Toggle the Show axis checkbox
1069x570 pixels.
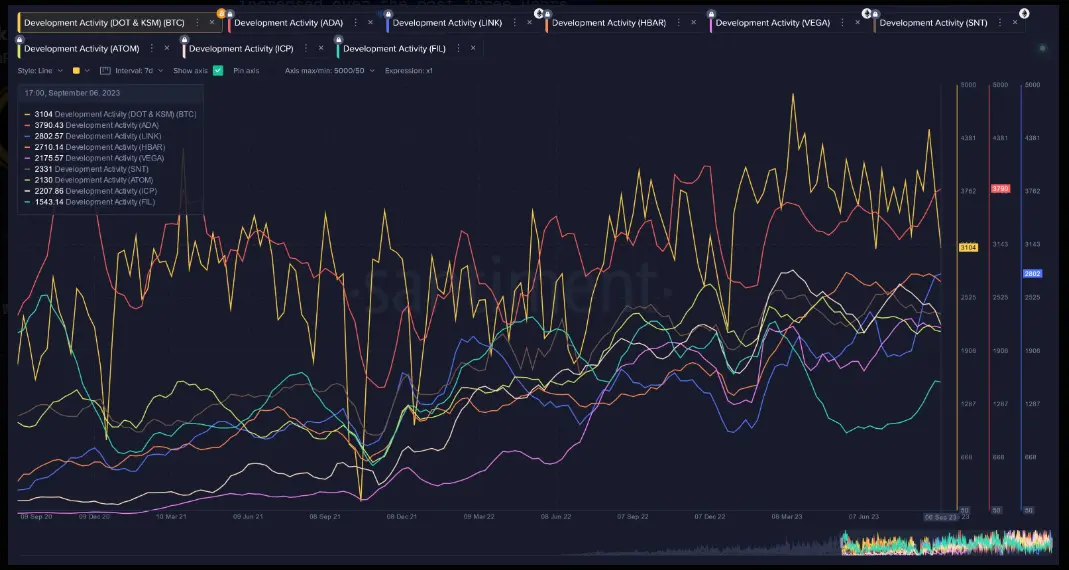[x=218, y=70]
